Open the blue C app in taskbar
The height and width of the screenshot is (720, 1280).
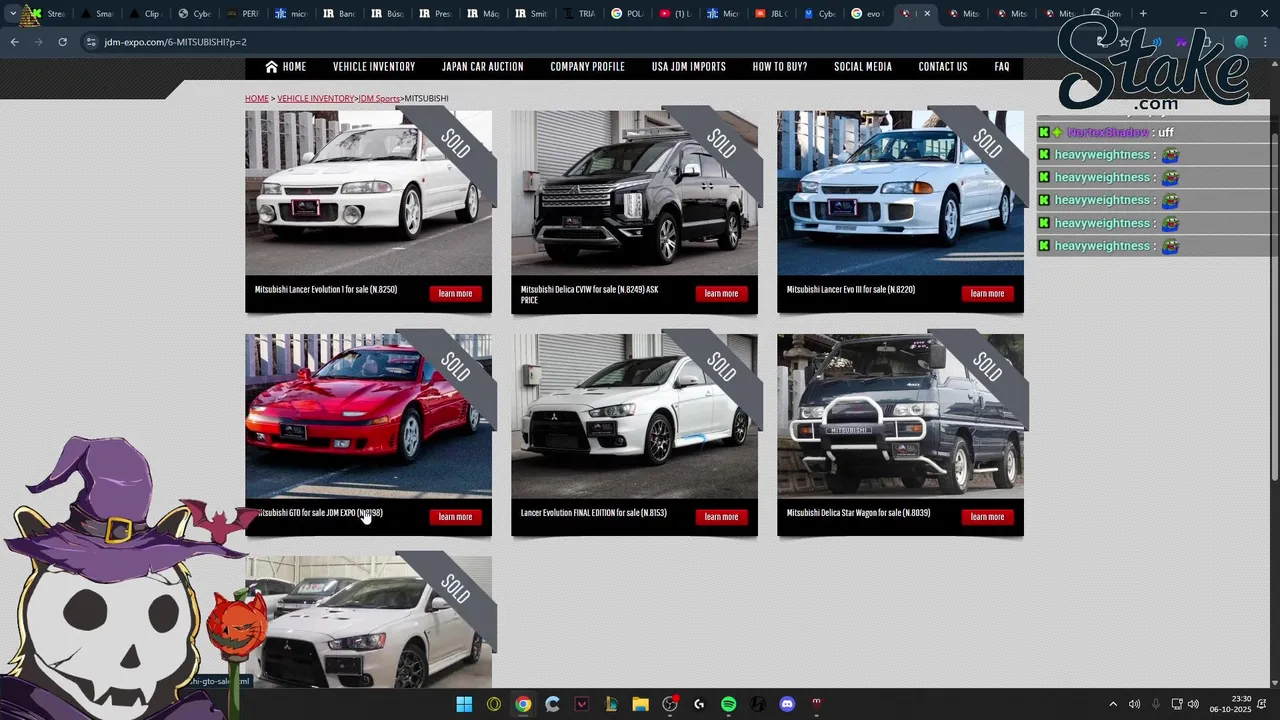click(x=552, y=704)
